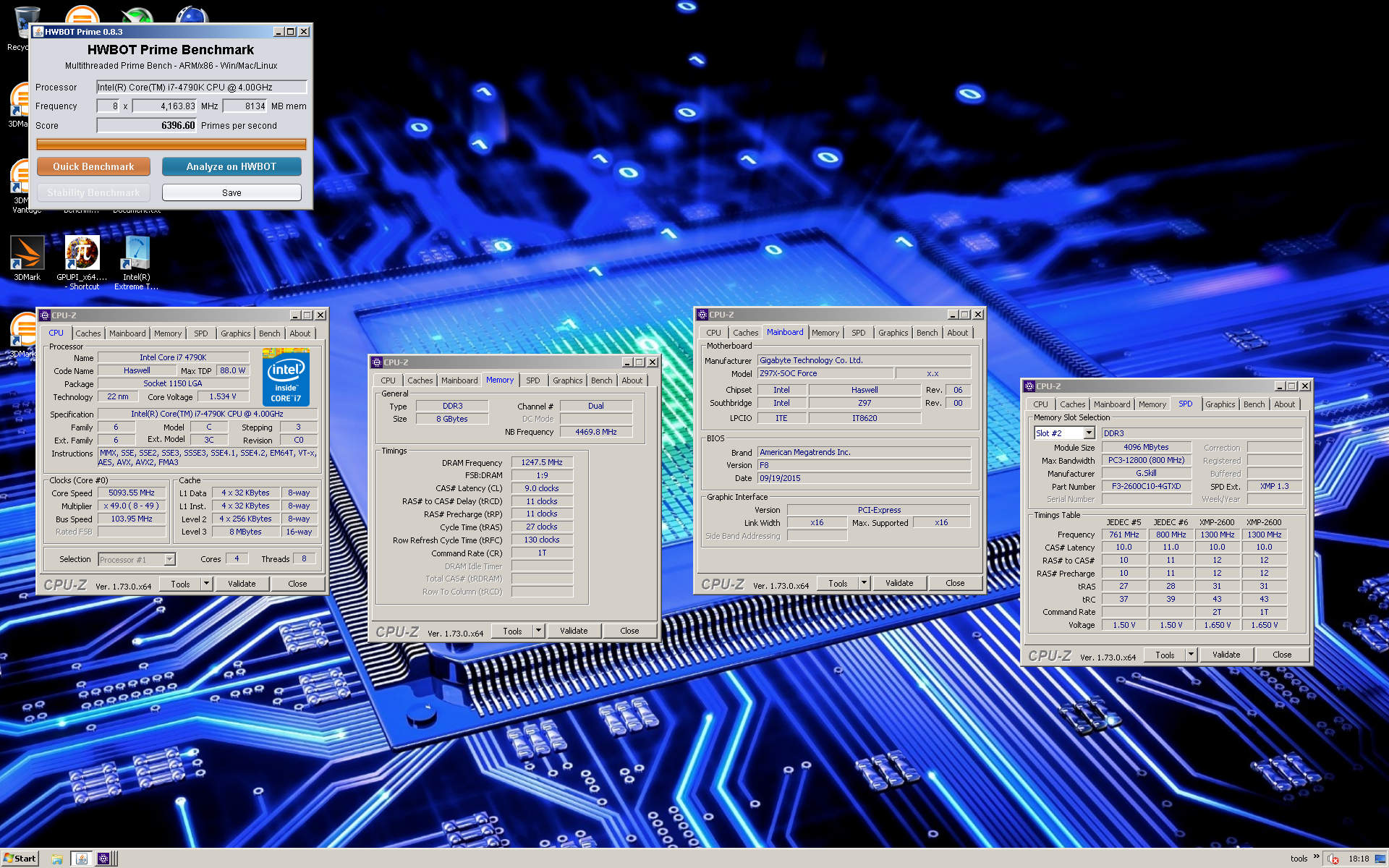Click the 18:18 clock in the system tray
Viewport: 1389px width, 868px height.
(1359, 859)
